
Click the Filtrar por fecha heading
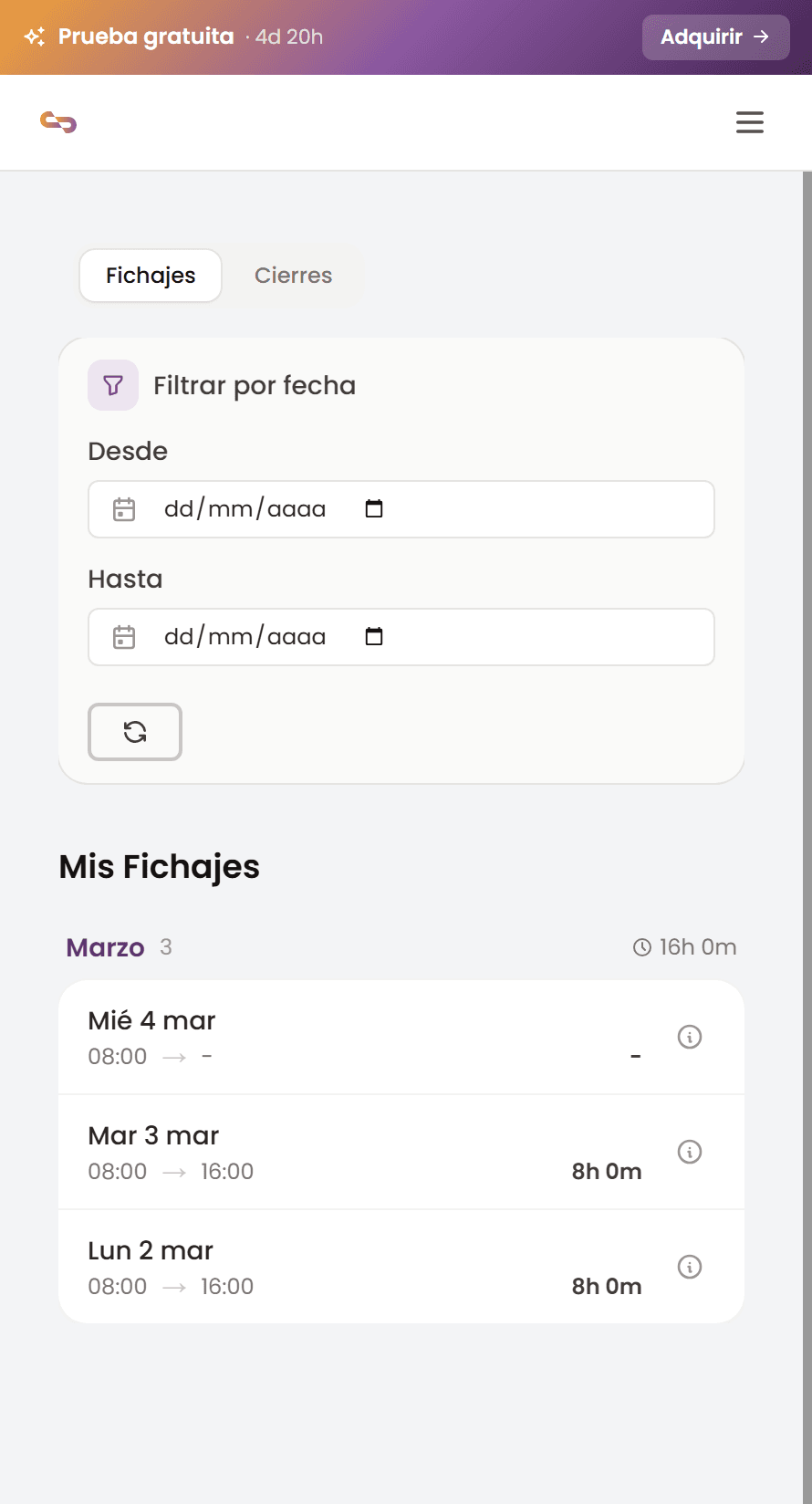click(255, 385)
